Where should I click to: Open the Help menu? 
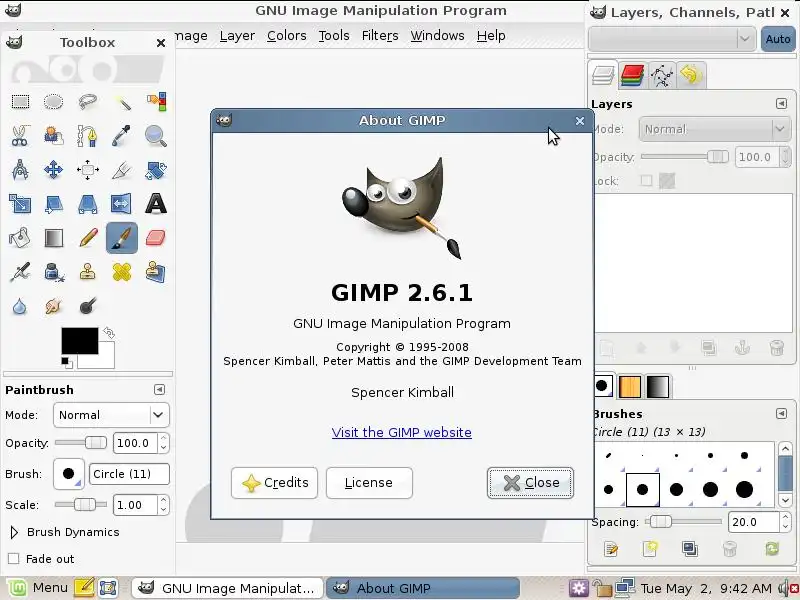pos(491,36)
